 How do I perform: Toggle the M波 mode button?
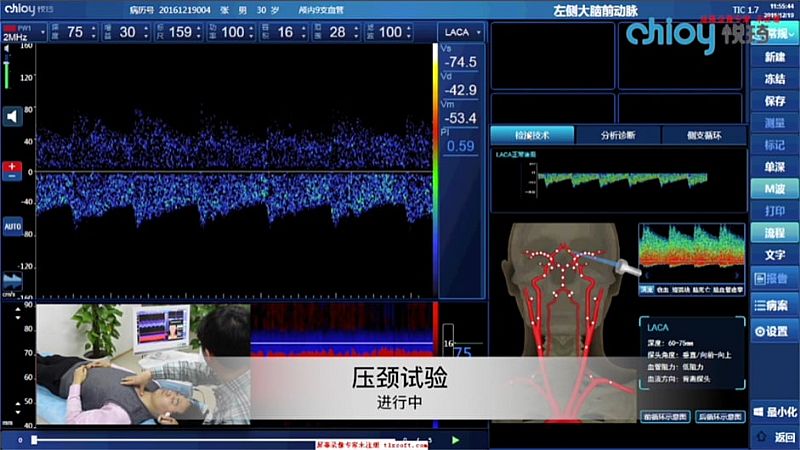(x=774, y=189)
